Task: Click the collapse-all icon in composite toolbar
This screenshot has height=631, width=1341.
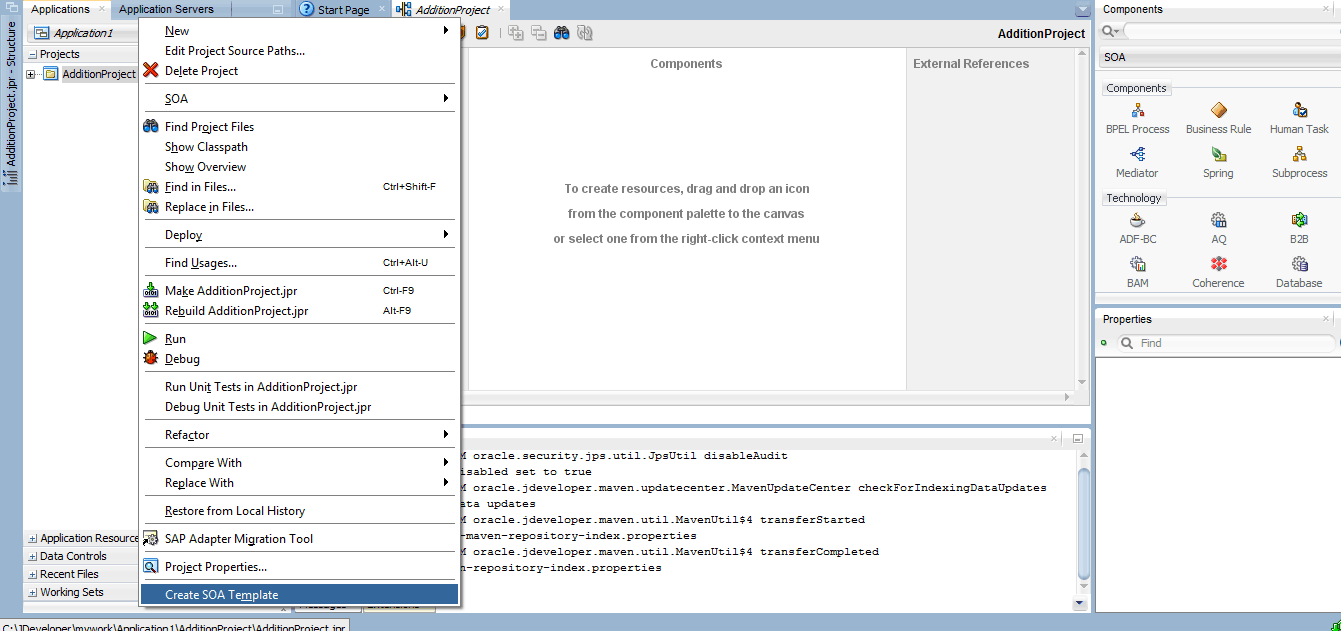Action: click(538, 33)
